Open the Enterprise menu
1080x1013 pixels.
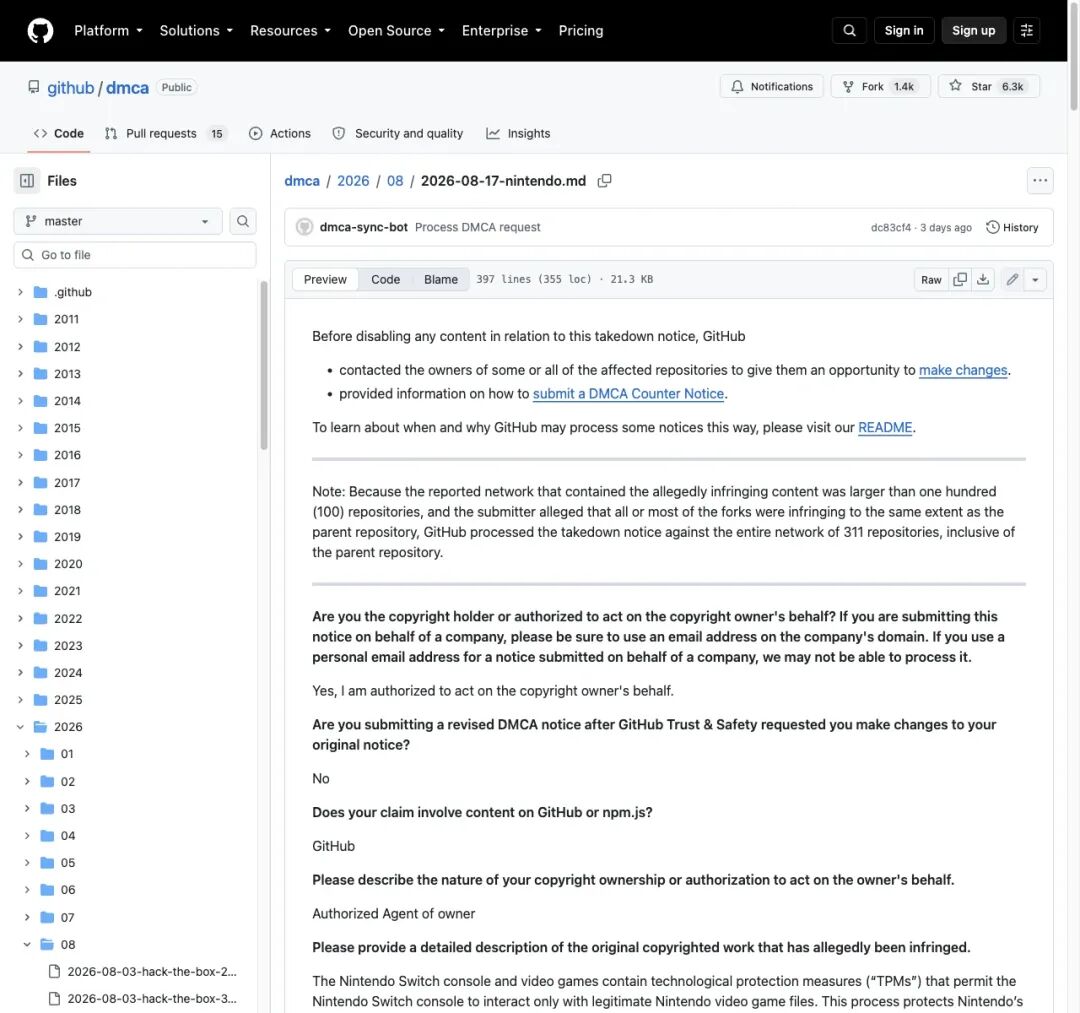[501, 30]
